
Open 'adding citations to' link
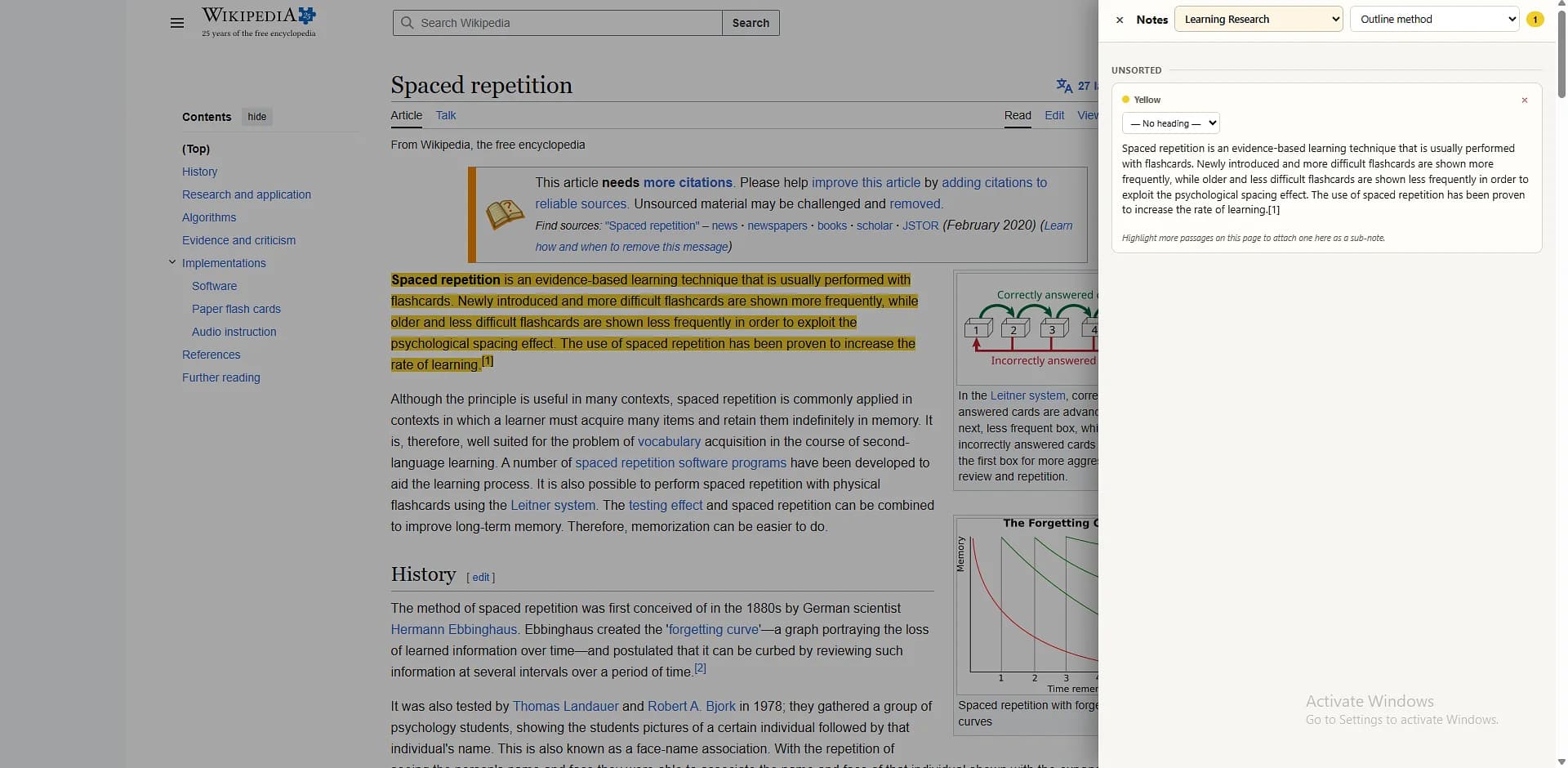[x=994, y=183]
